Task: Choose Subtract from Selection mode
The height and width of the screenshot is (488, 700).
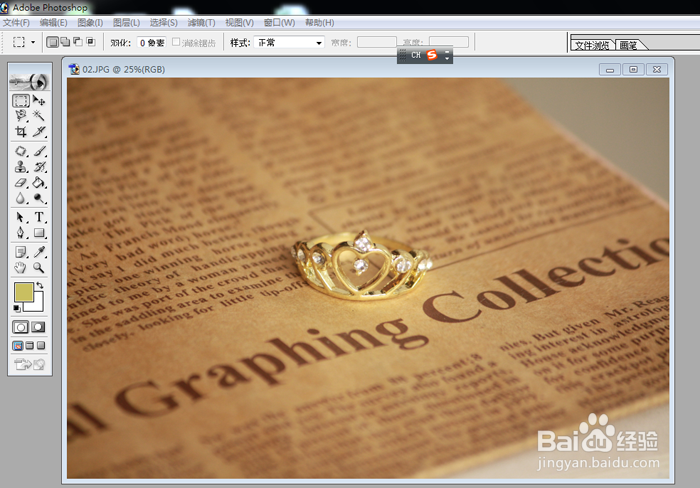Action: coord(78,42)
